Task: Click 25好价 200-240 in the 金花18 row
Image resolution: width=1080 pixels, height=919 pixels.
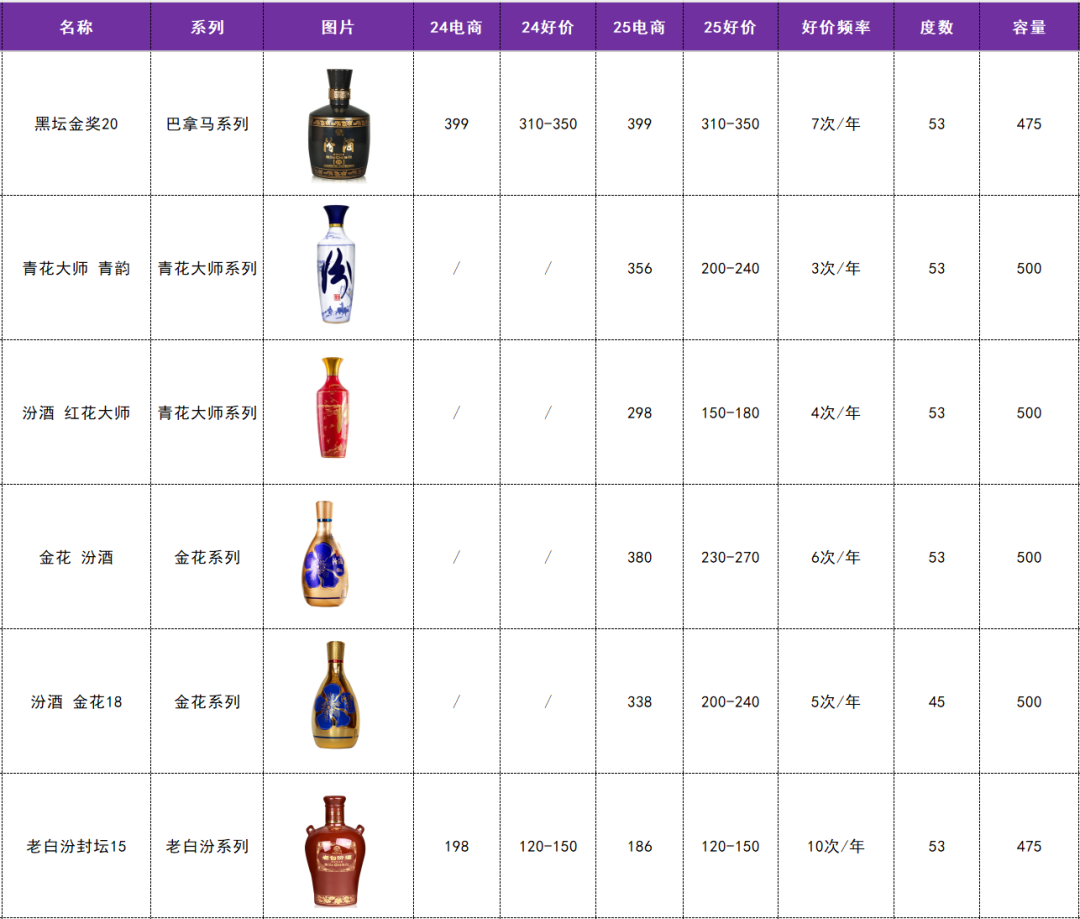Action: tap(730, 702)
